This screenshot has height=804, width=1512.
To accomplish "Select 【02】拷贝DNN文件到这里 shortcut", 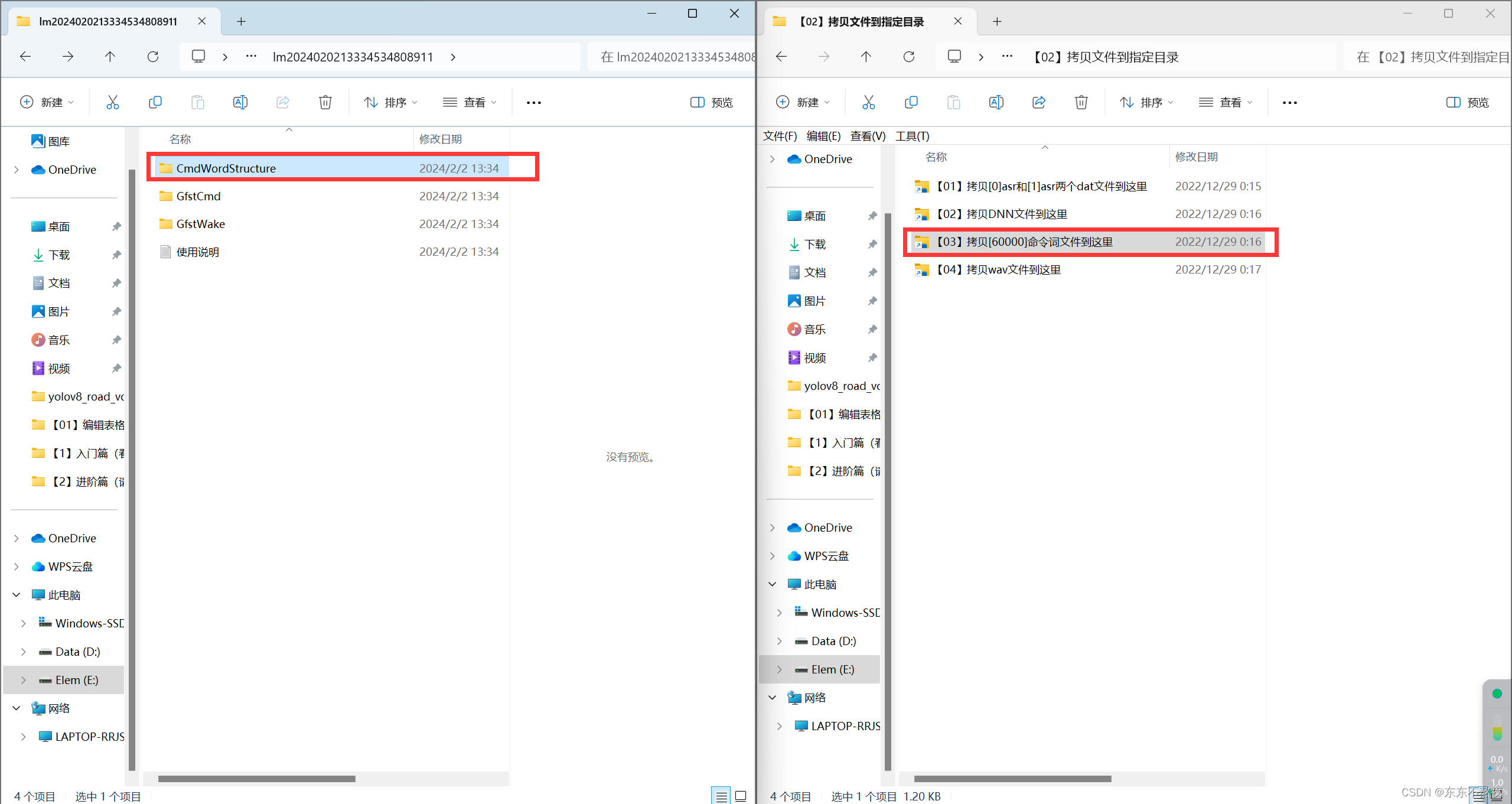I will 1087,214.
